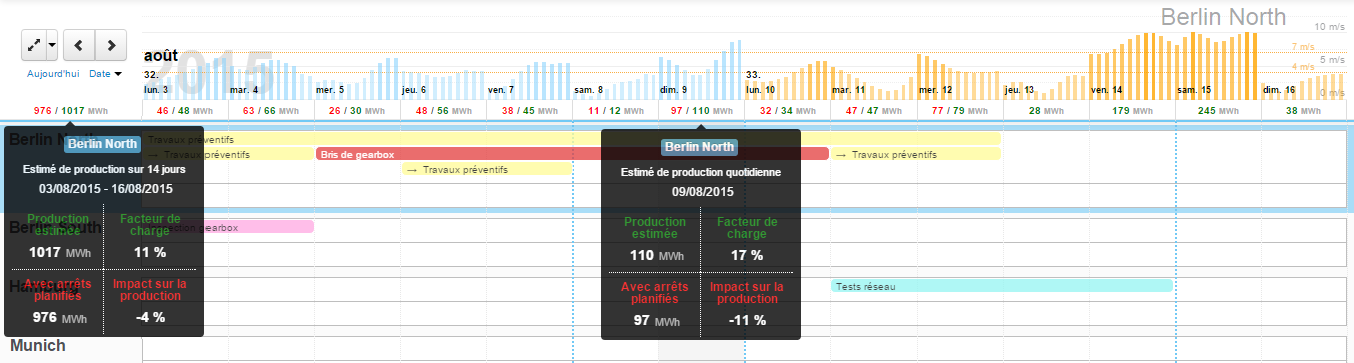Select the mer. 5 day header
Viewport: 1354px width, 363px height.
pyautogui.click(x=330, y=90)
